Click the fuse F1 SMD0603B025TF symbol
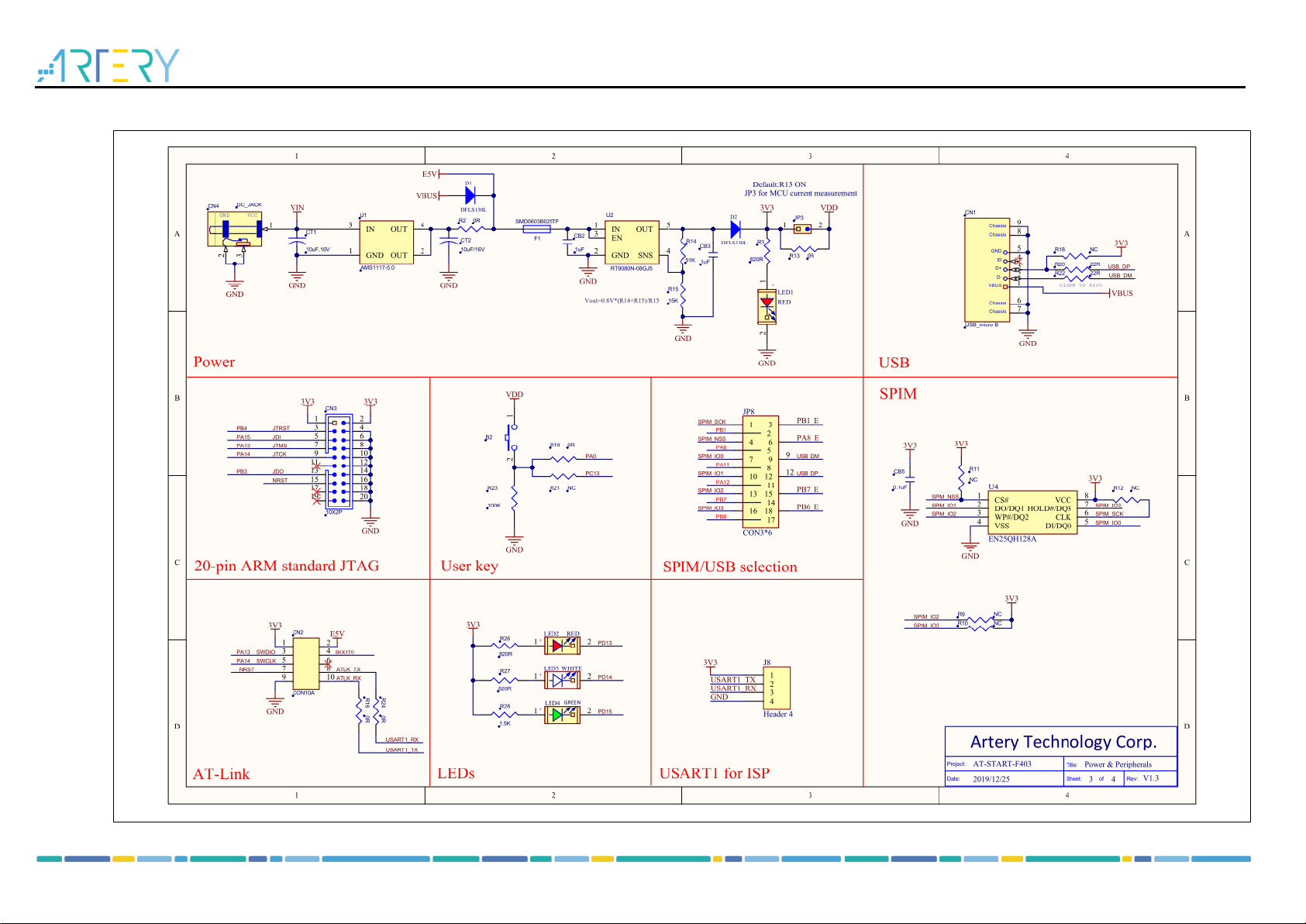The height and width of the screenshot is (924, 1306). tap(536, 229)
